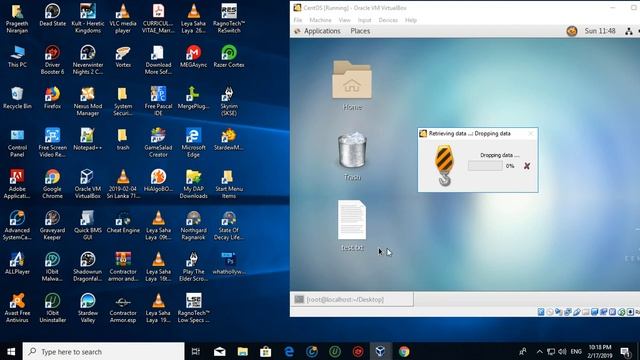The width and height of the screenshot is (640, 360).
Task: Switch ENG input language indicator
Action: pyautogui.click(x=576, y=351)
